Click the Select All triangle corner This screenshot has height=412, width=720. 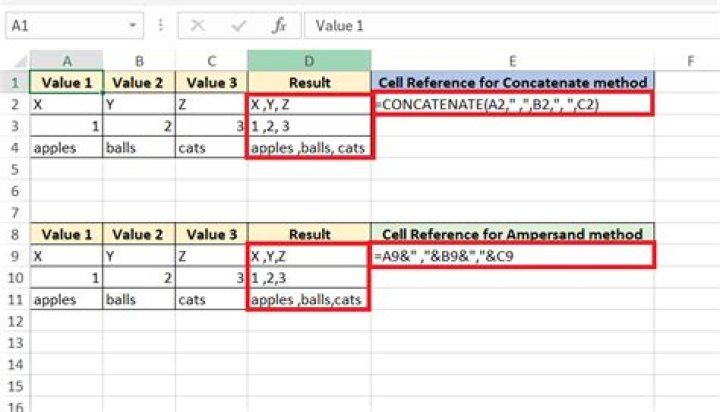point(20,61)
